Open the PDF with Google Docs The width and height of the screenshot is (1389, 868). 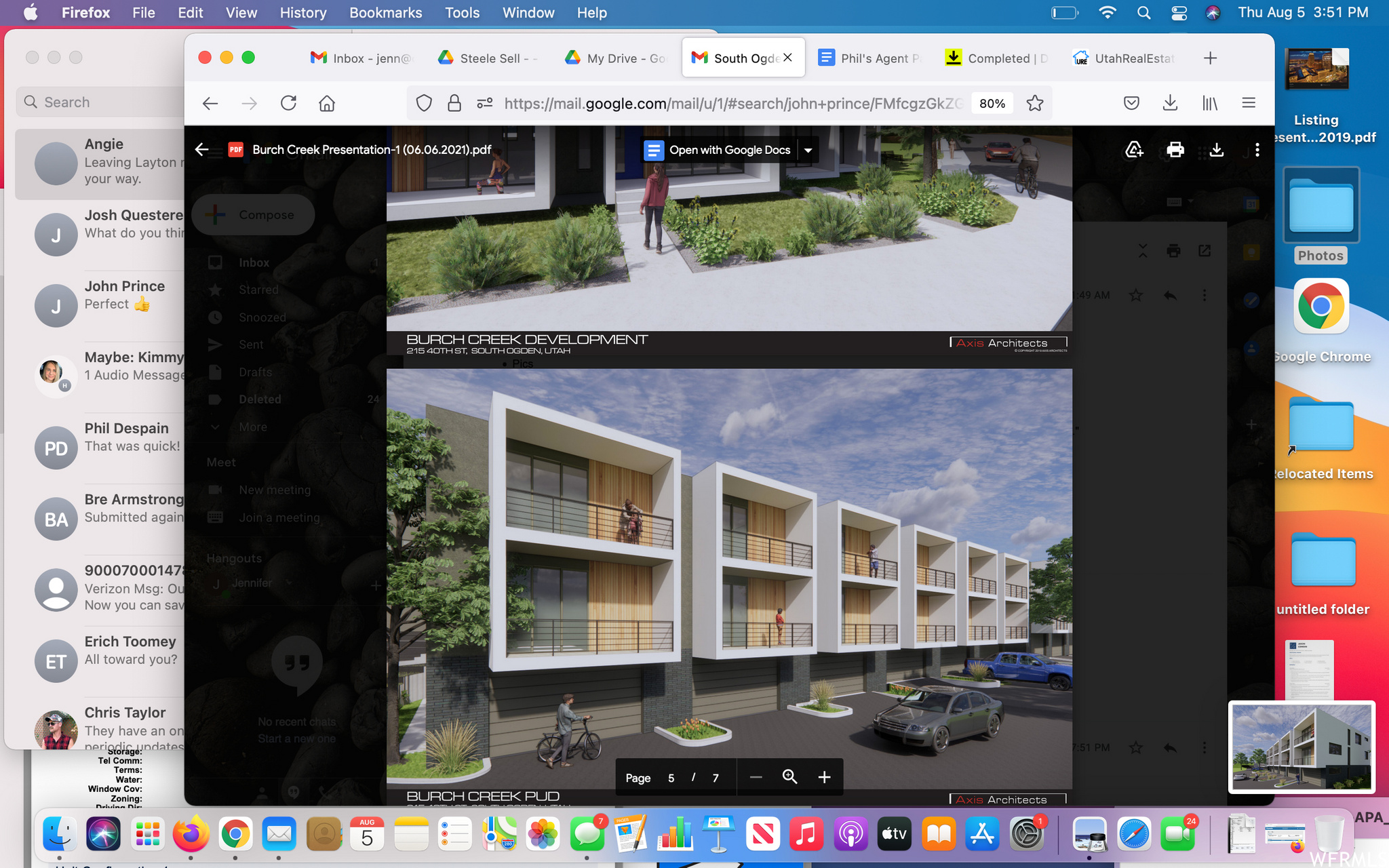click(x=728, y=149)
